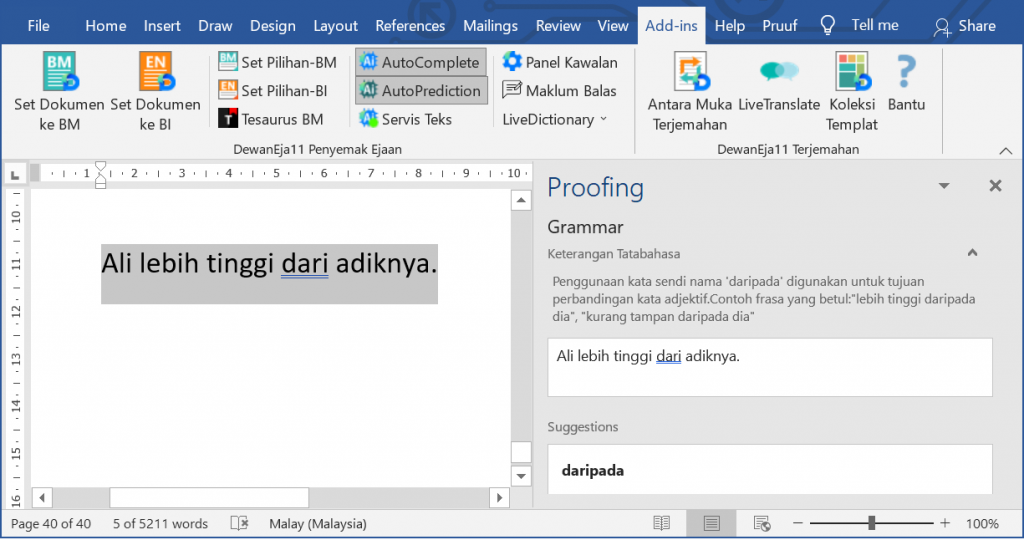Open Koleksi Templat gallery

coord(852,72)
